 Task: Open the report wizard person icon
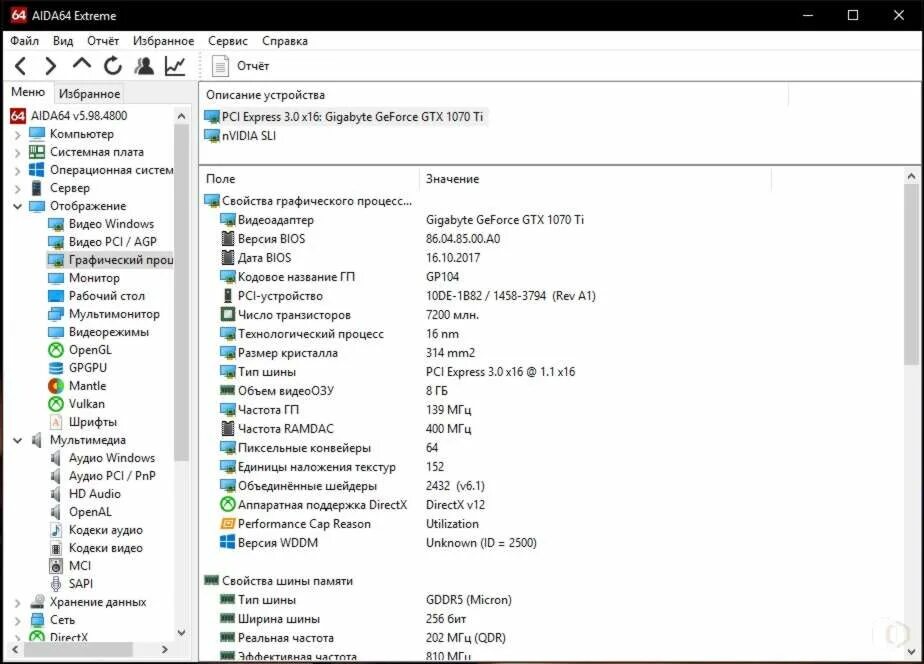click(x=144, y=64)
